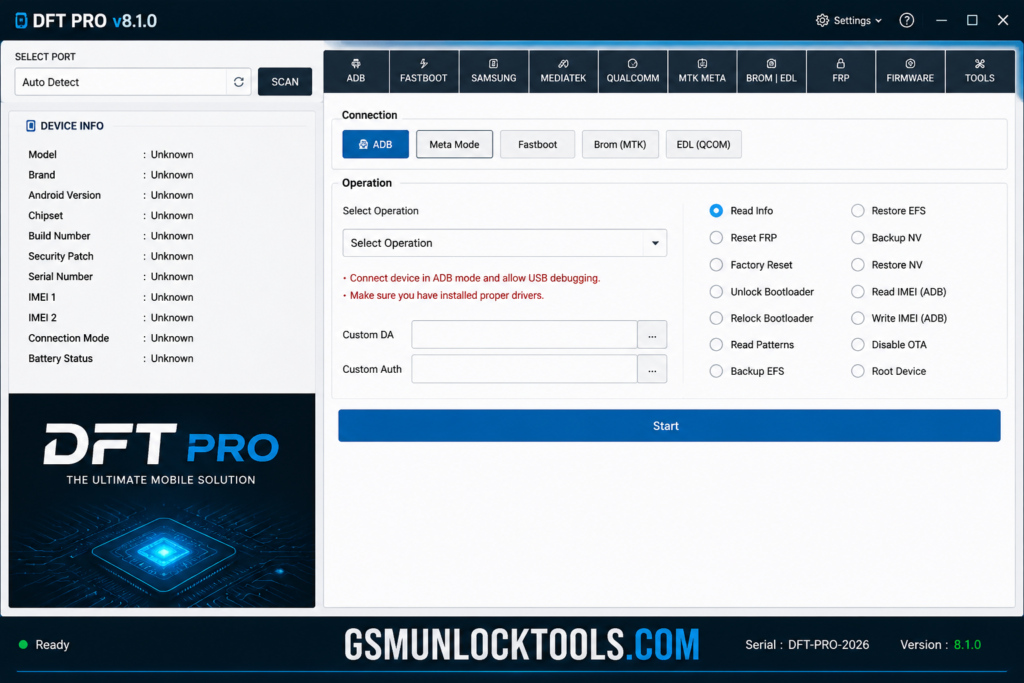Image resolution: width=1024 pixels, height=683 pixels.
Task: Click the Security Patch row
Action: pyautogui.click(x=111, y=256)
